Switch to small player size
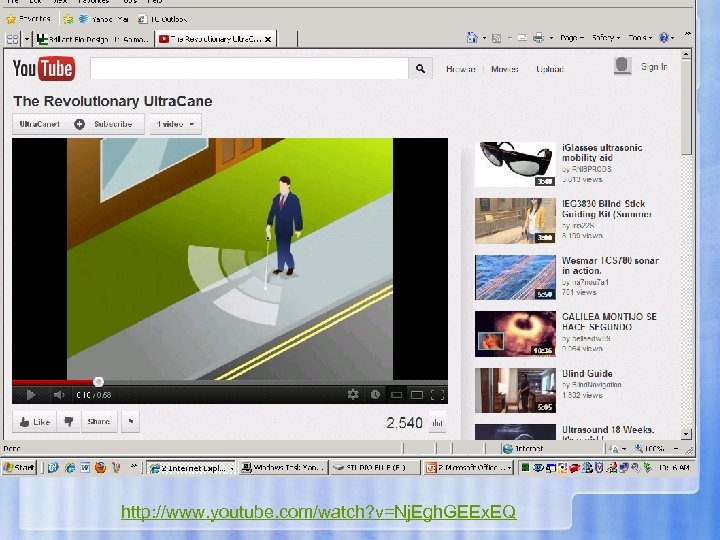This screenshot has height=540, width=720. click(396, 395)
